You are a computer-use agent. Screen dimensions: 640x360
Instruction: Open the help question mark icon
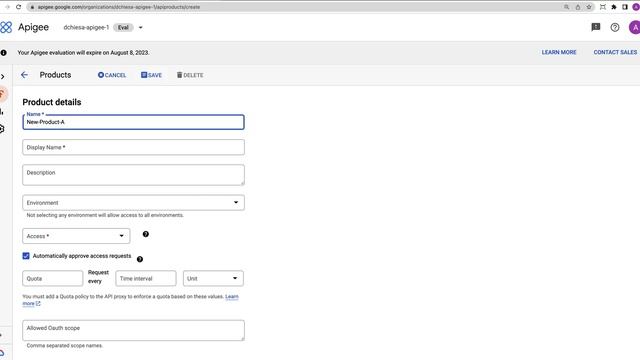click(615, 27)
